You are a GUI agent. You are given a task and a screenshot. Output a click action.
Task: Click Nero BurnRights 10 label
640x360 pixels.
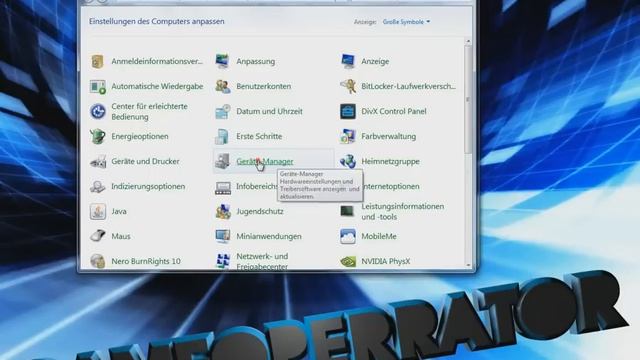tap(146, 261)
